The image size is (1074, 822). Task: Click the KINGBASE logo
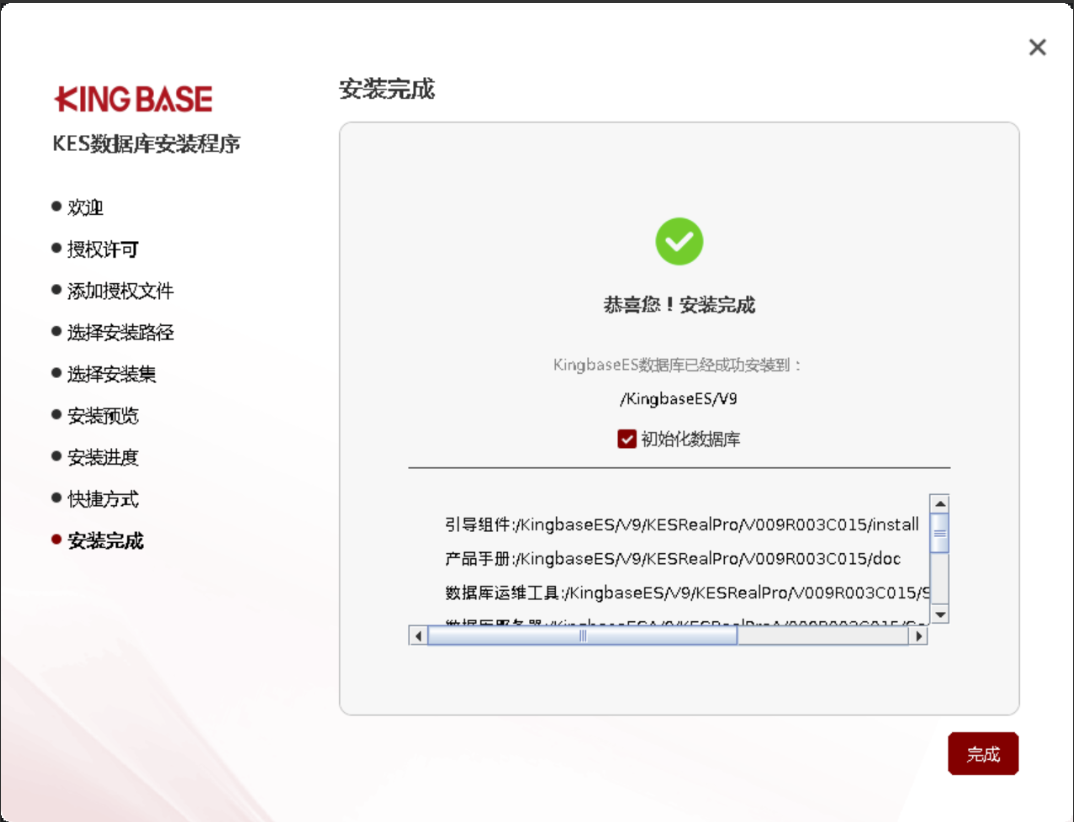[134, 99]
